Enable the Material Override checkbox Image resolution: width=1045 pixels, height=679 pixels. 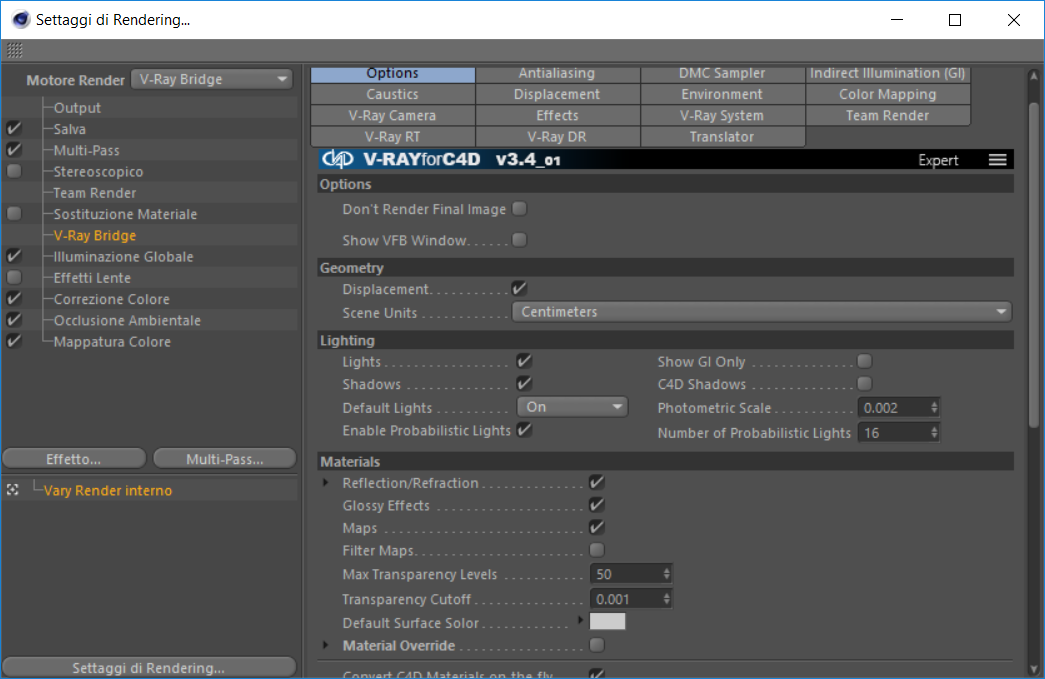tap(596, 644)
